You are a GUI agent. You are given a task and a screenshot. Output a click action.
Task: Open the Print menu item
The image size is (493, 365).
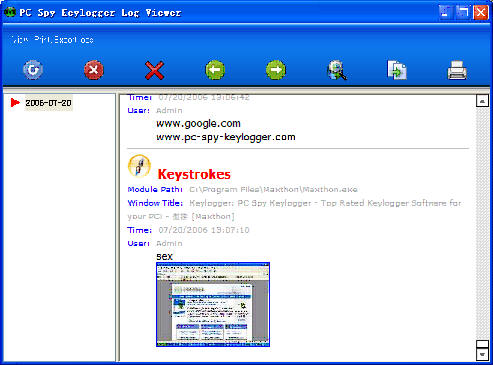point(42,40)
